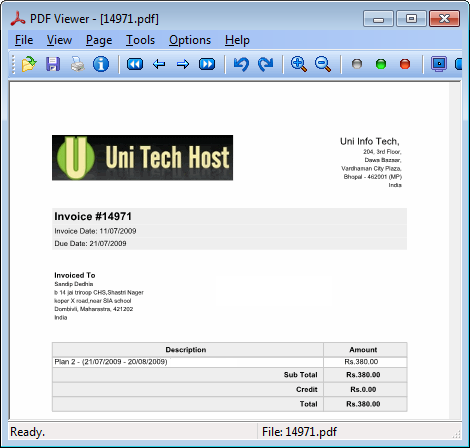Click 'File: 14971.pdf' in the status bar
470x448 pixels.
(299, 432)
